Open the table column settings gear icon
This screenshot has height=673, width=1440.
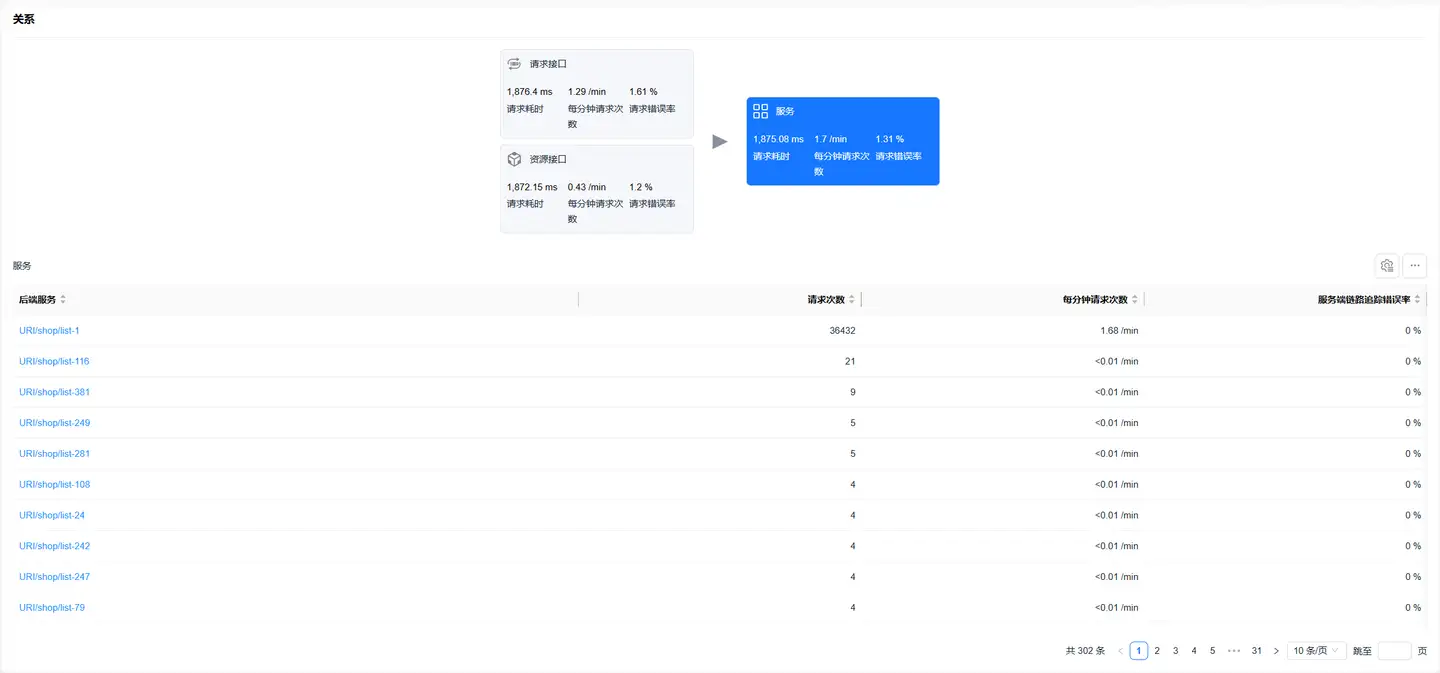(1387, 265)
